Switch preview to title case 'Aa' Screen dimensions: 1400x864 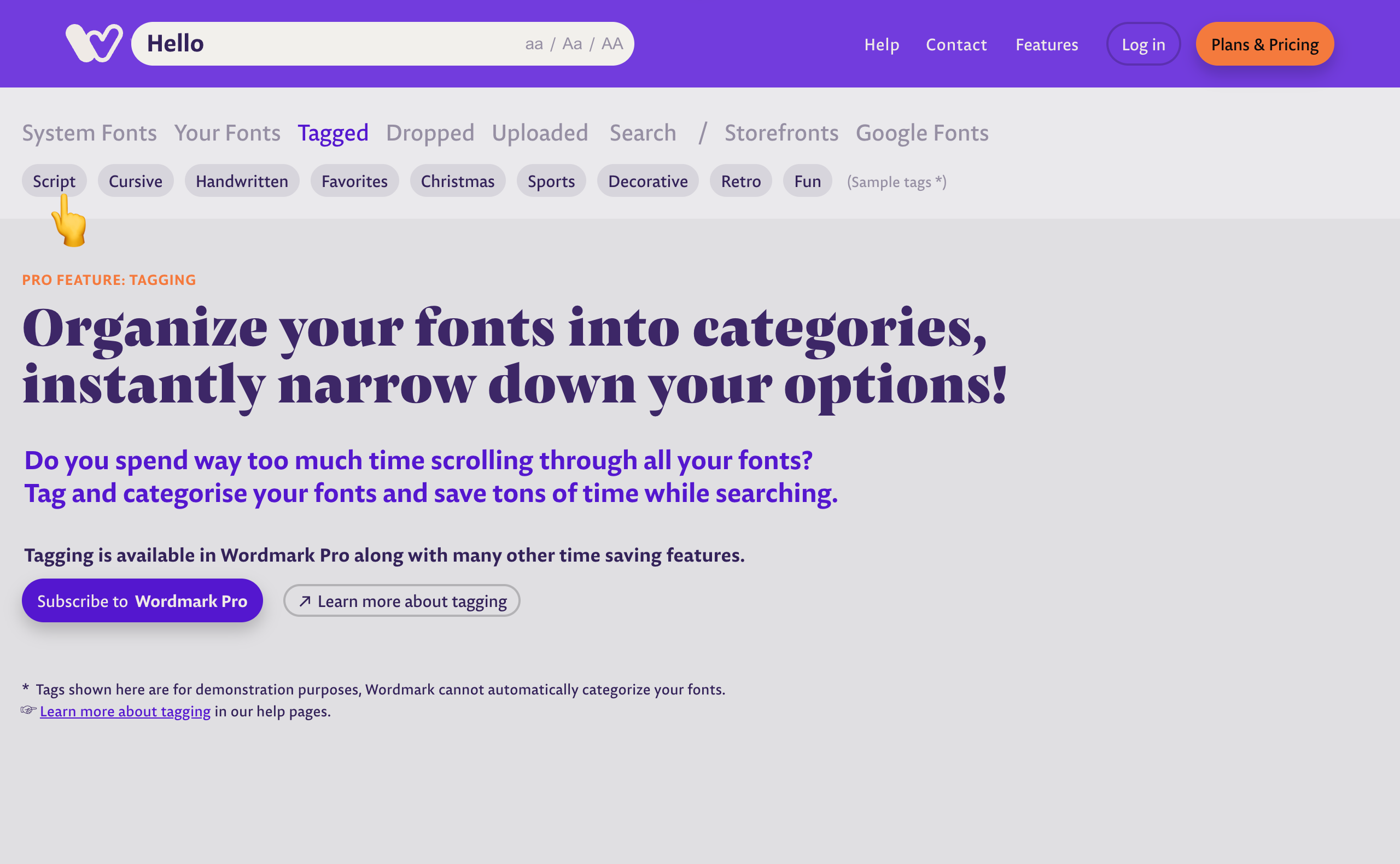coord(572,44)
